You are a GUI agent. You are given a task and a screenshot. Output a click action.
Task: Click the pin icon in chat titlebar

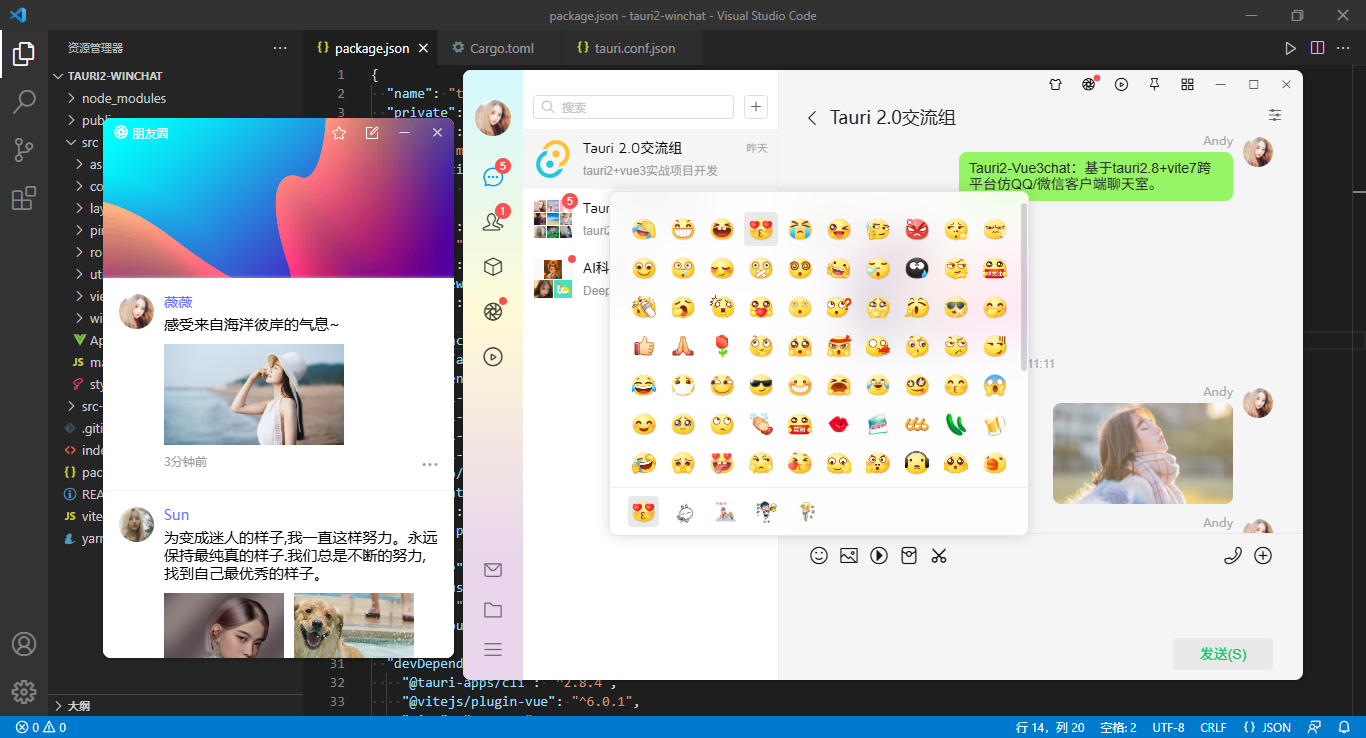click(x=1154, y=85)
